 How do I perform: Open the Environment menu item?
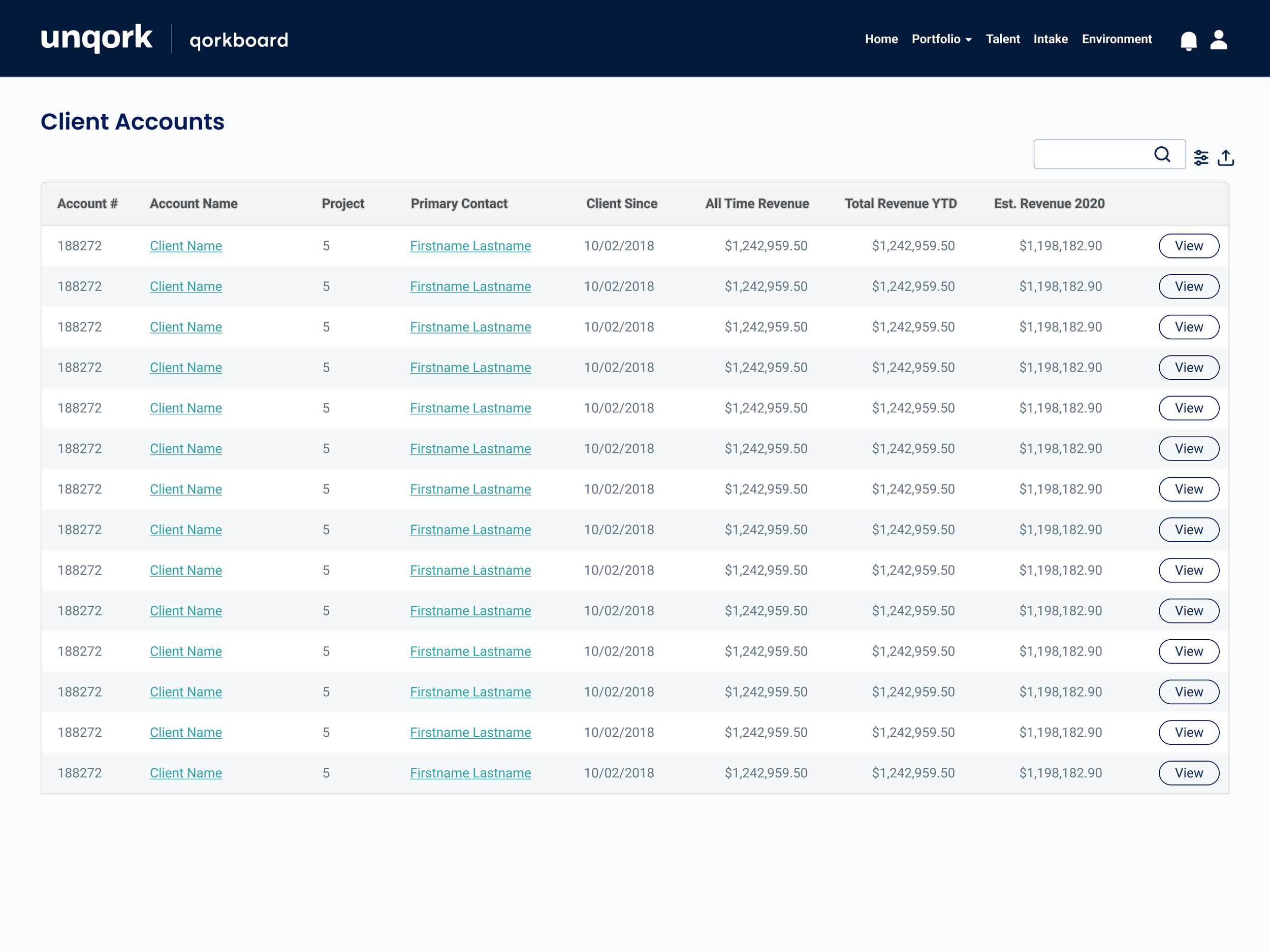click(x=1116, y=39)
